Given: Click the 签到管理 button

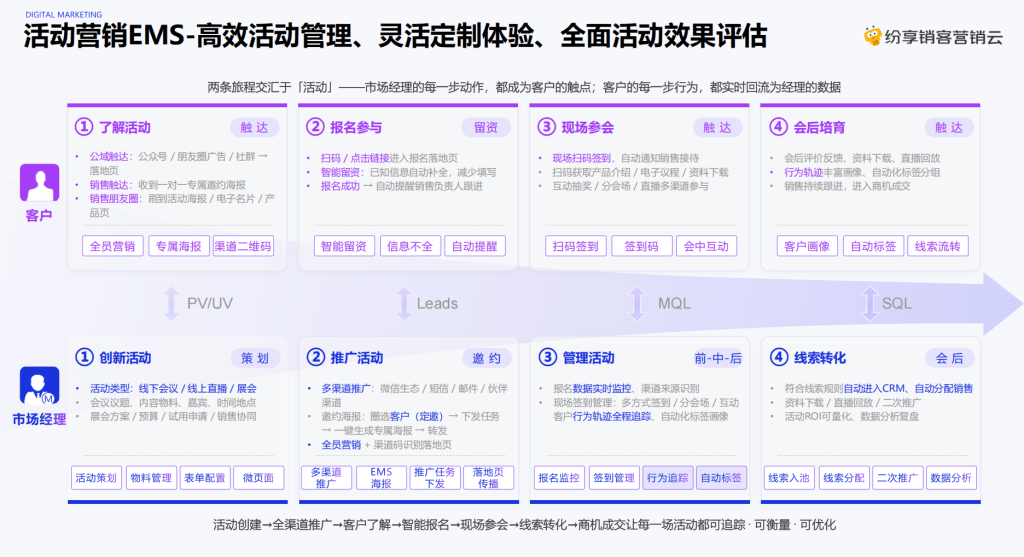Looking at the screenshot, I should 614,478.
